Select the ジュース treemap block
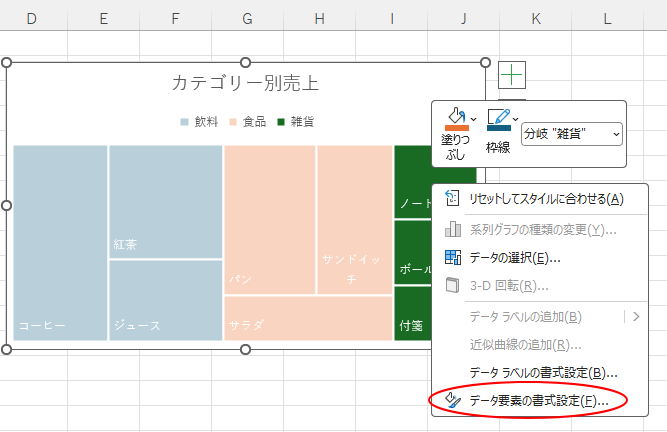Image resolution: width=667 pixels, height=432 pixels. tap(166, 300)
